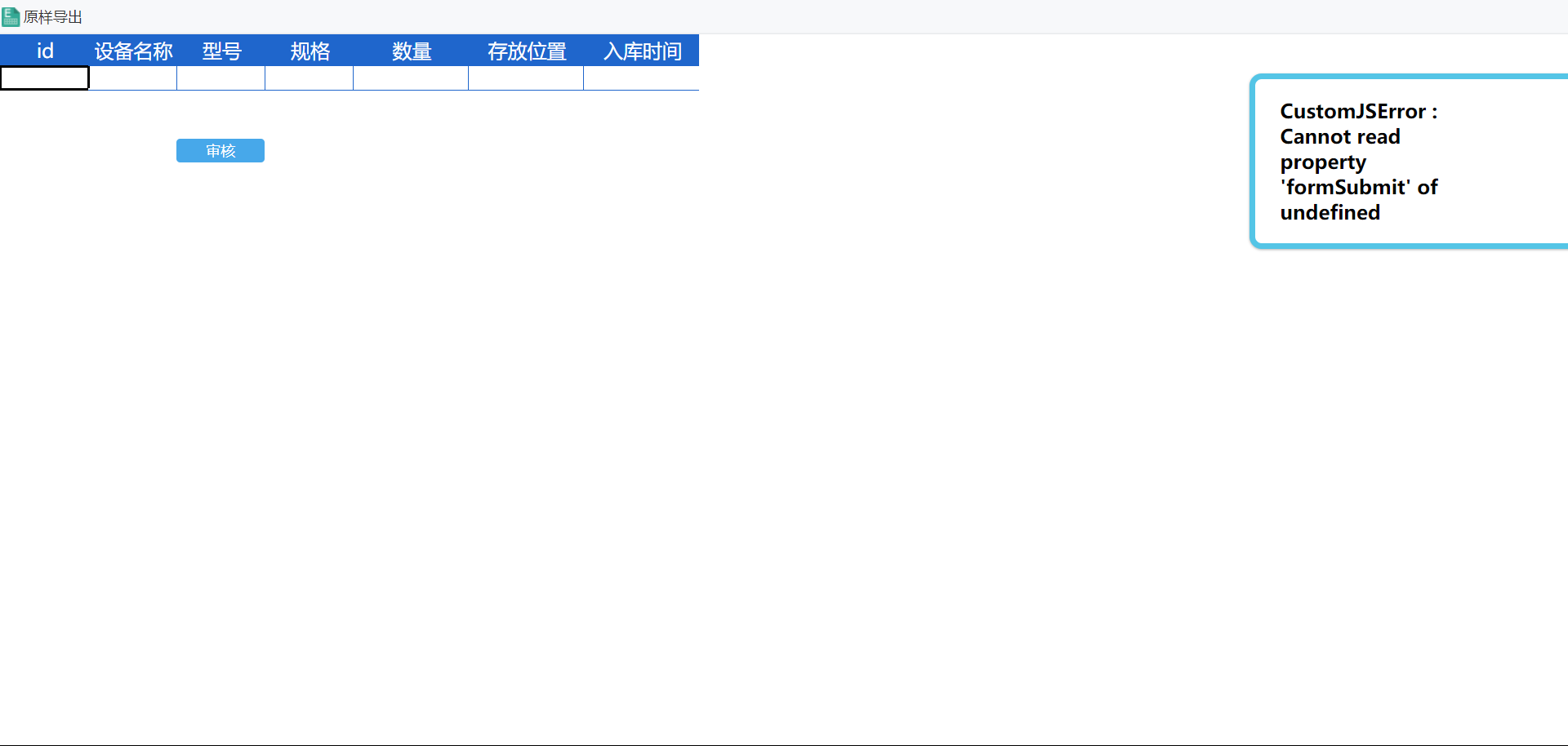Select the empty cell under 数量

point(411,78)
